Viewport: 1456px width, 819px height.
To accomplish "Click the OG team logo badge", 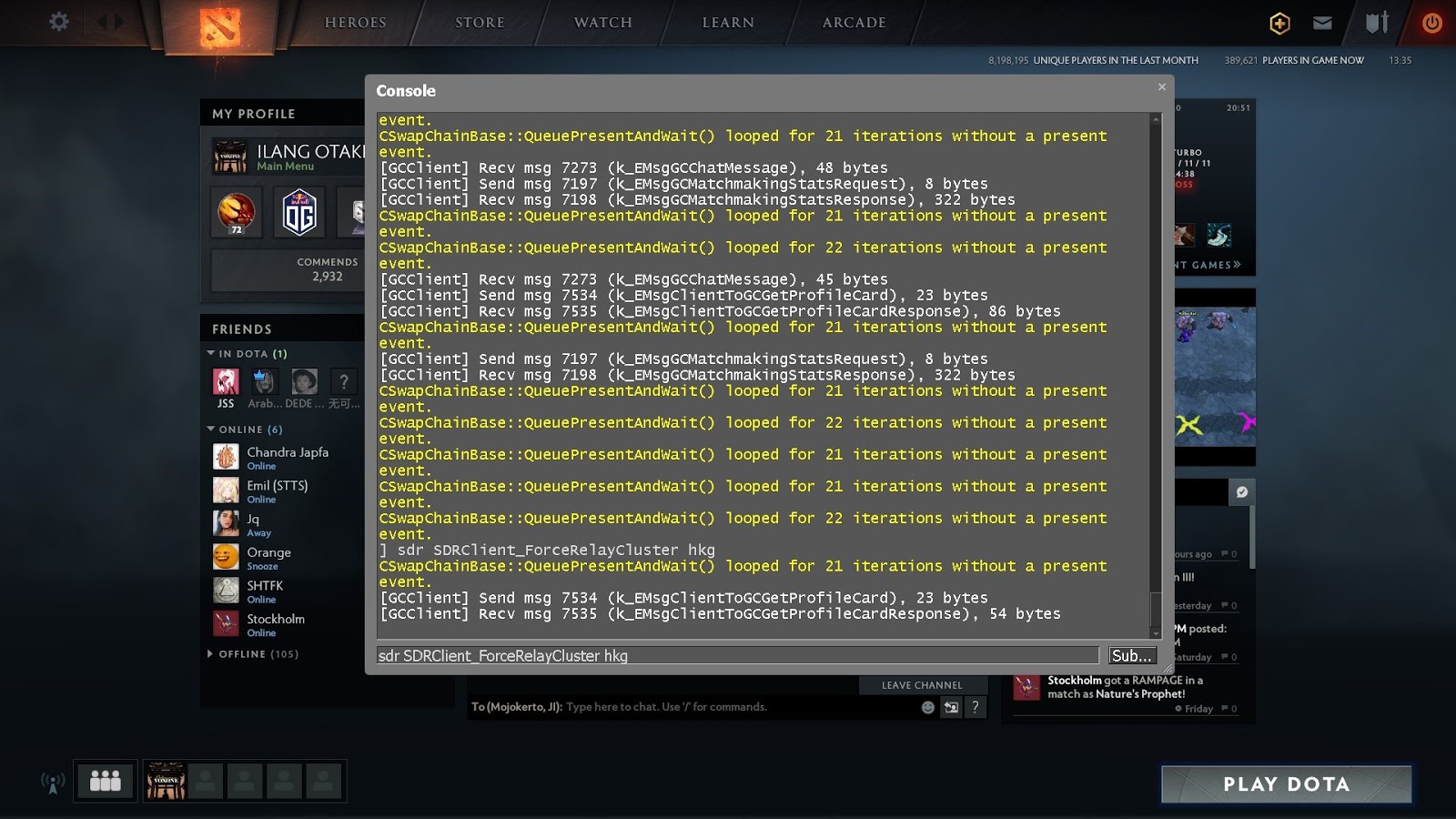I will tap(299, 213).
